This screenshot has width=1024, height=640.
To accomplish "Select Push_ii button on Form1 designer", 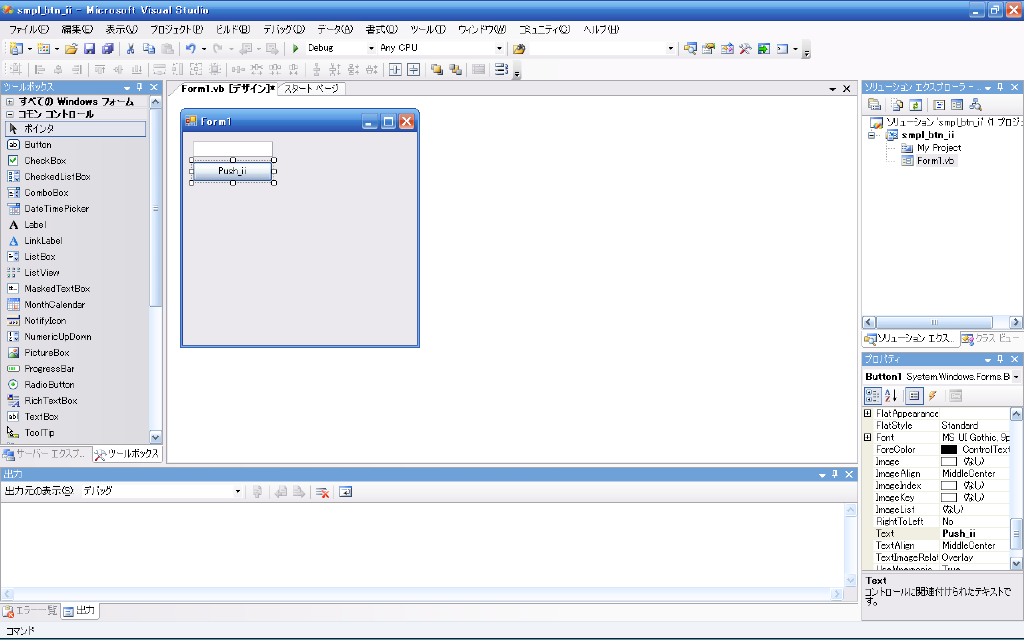I will [x=232, y=171].
